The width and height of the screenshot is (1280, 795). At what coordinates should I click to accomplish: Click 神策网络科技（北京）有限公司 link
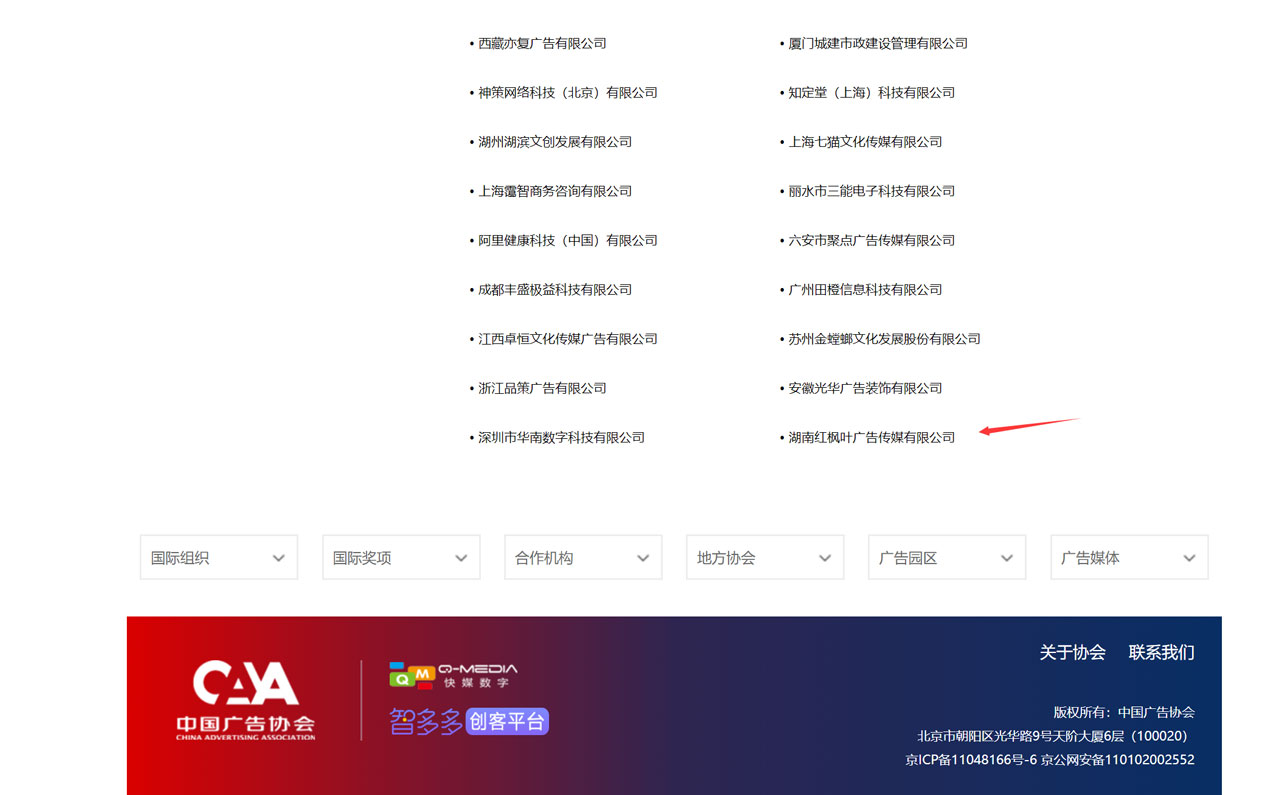pos(567,92)
